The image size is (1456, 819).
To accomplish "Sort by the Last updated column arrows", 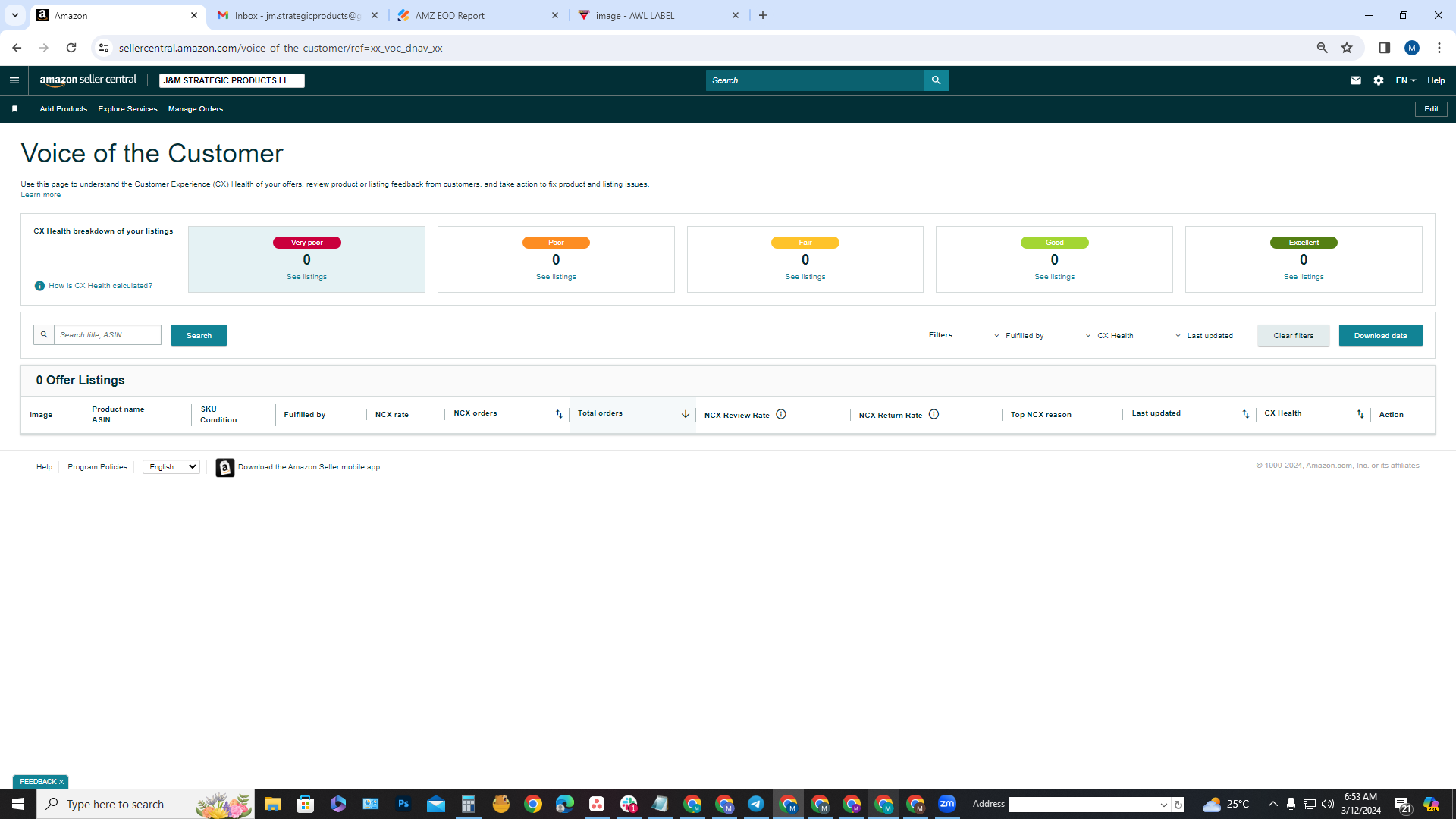I will coord(1245,414).
